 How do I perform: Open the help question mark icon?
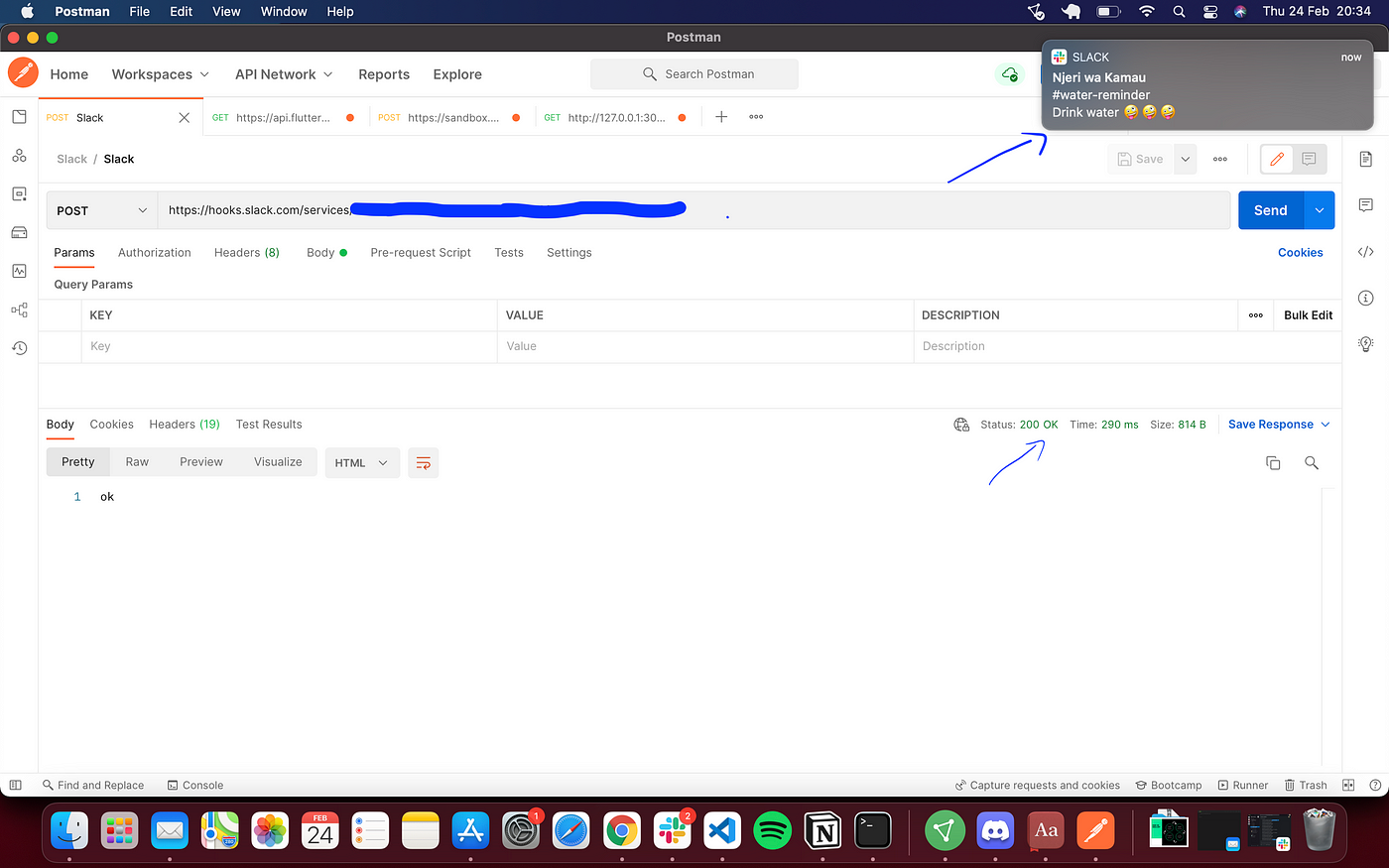[x=1375, y=785]
